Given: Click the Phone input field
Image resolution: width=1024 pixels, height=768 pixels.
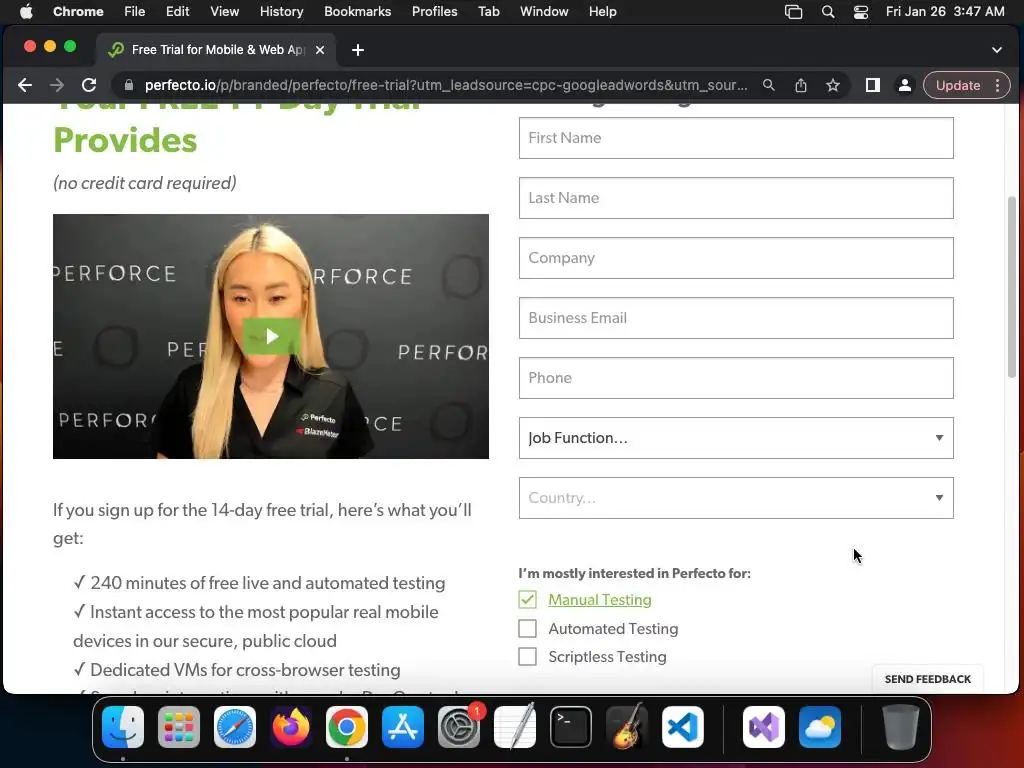Looking at the screenshot, I should (x=736, y=378).
